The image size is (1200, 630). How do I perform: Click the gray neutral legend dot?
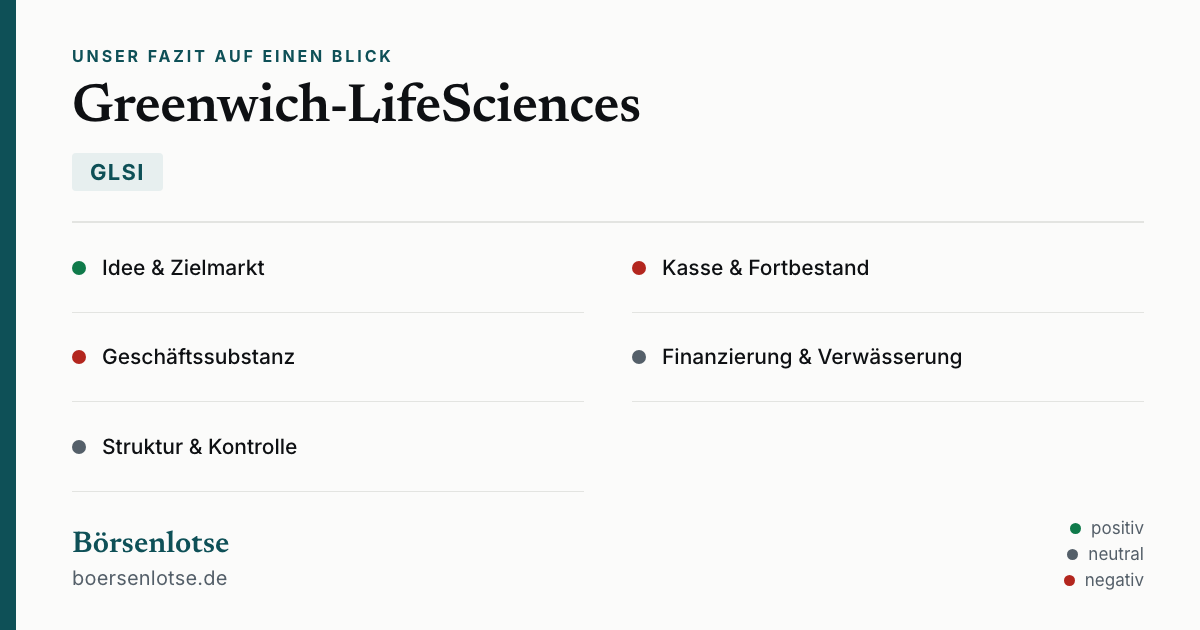point(1072,554)
